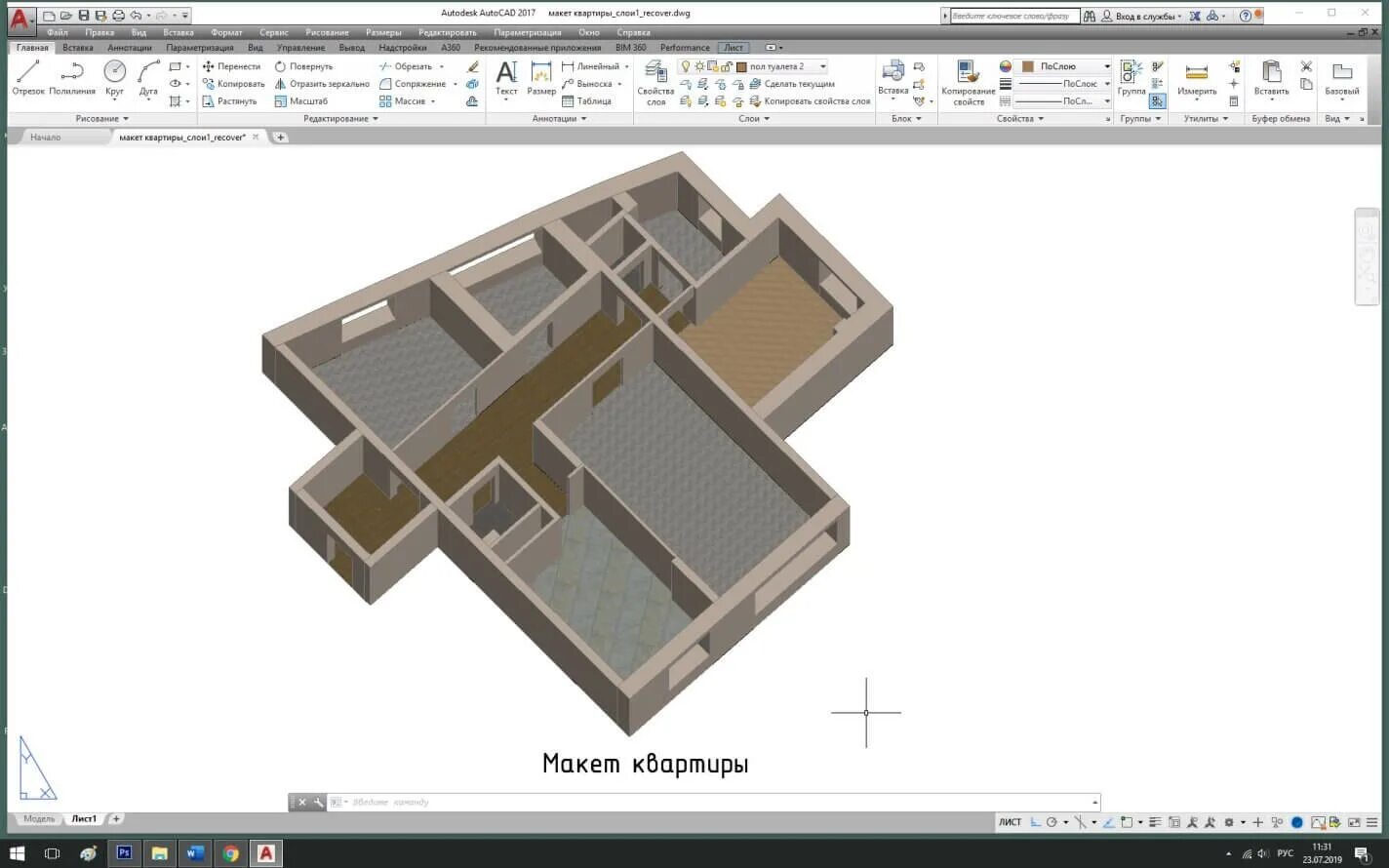This screenshot has width=1389, height=868.
Task: Select the Круг circle tool
Action: tap(115, 78)
